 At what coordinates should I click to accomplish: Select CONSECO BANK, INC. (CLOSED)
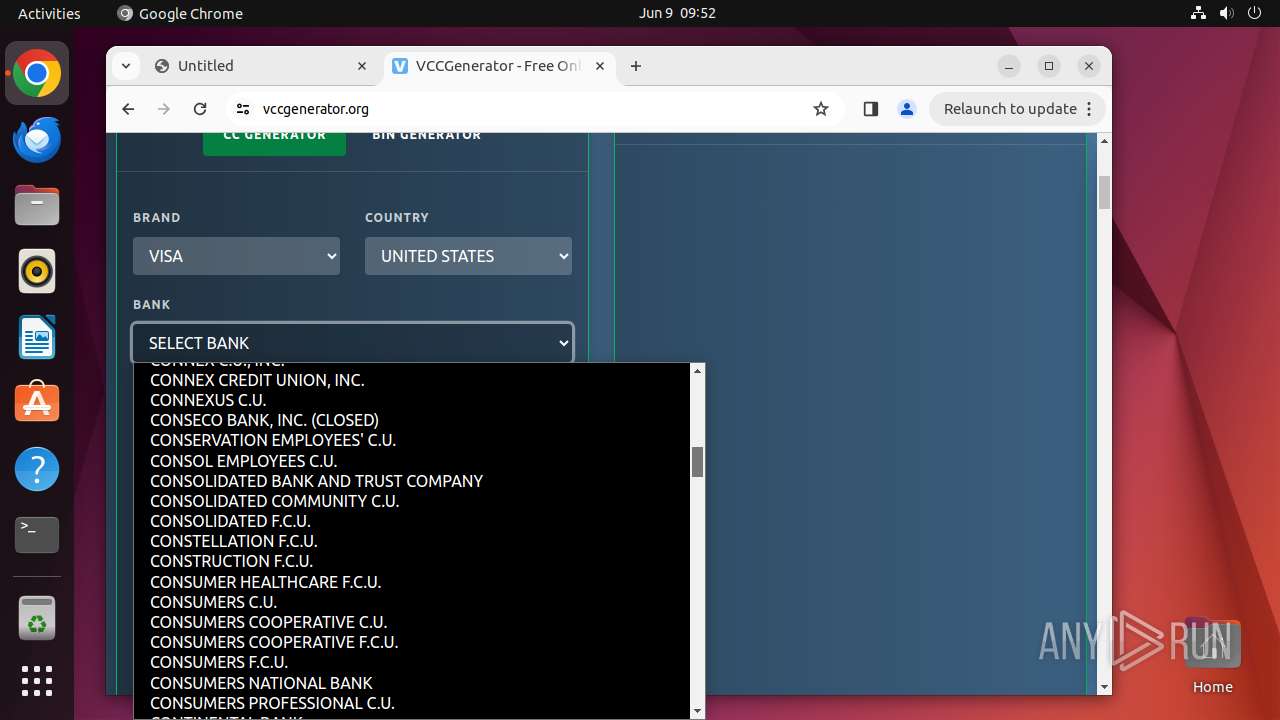(412, 420)
